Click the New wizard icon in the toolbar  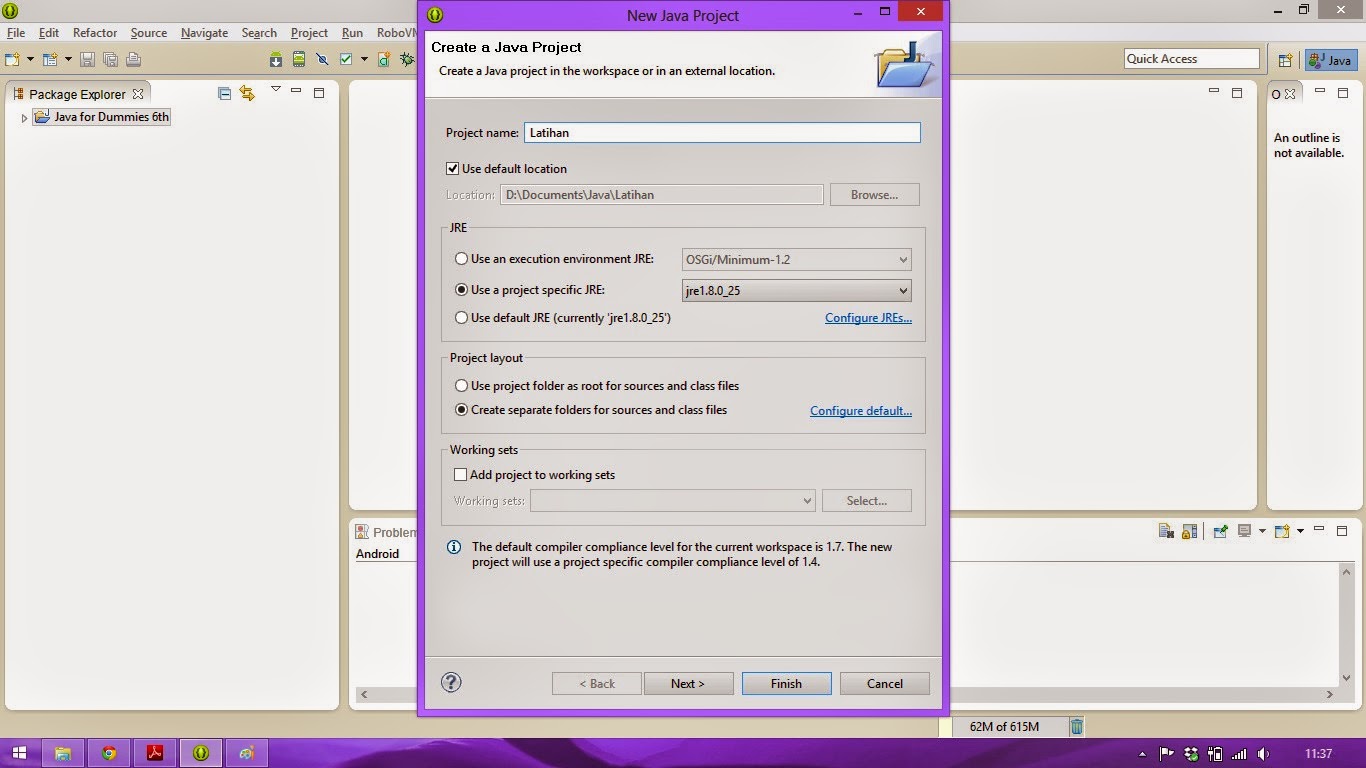(13, 59)
